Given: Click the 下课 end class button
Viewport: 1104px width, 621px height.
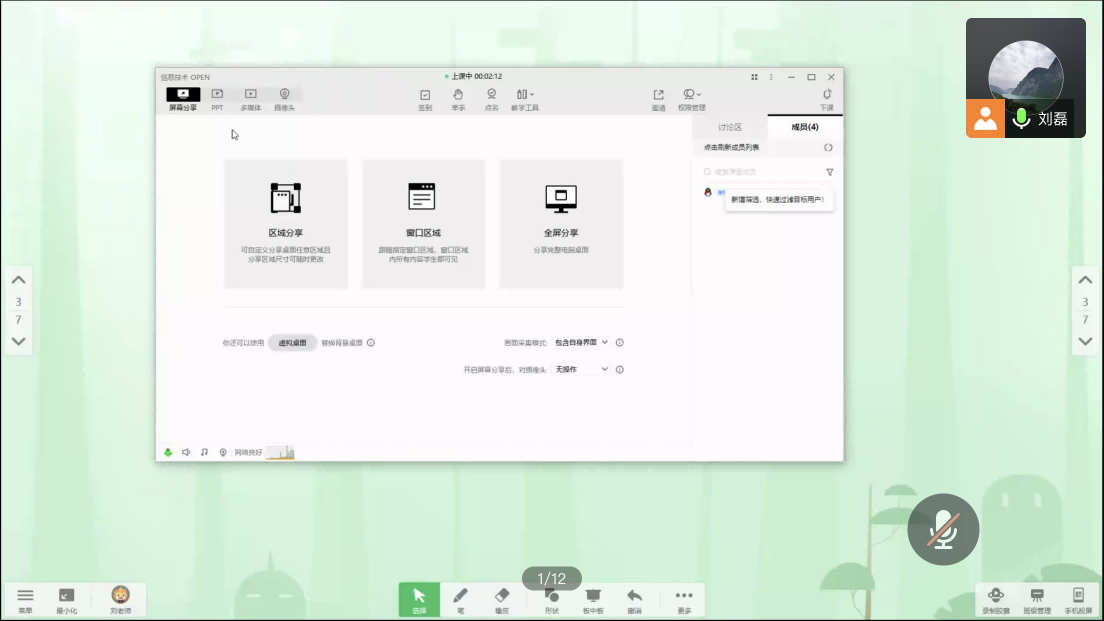Looking at the screenshot, I should [x=827, y=99].
